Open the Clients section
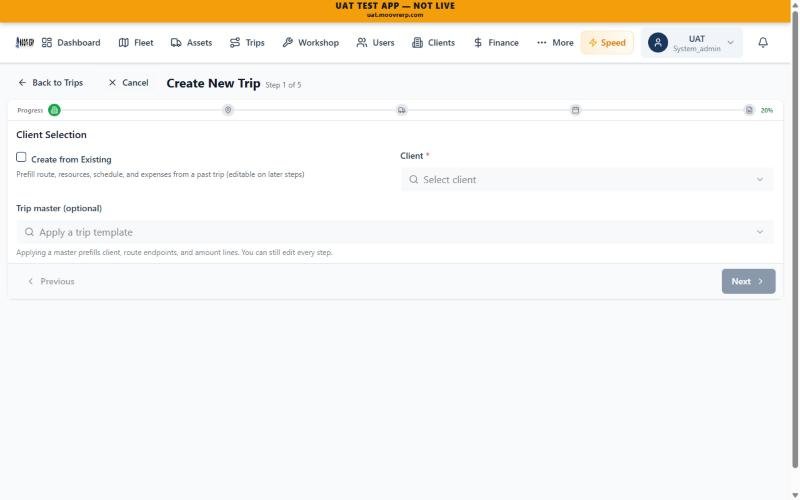This screenshot has width=800, height=500. click(x=433, y=43)
